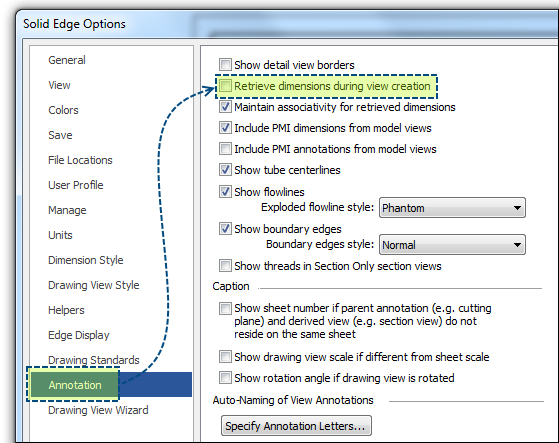Expand the Boundary edges style dropdown
The image size is (559, 443).
coord(452,245)
